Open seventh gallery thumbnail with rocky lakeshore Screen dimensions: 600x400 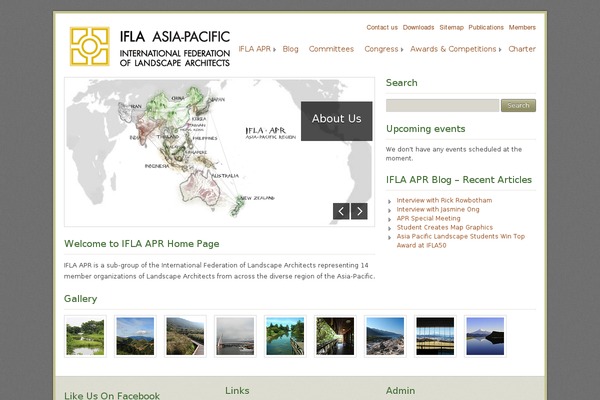[385, 336]
